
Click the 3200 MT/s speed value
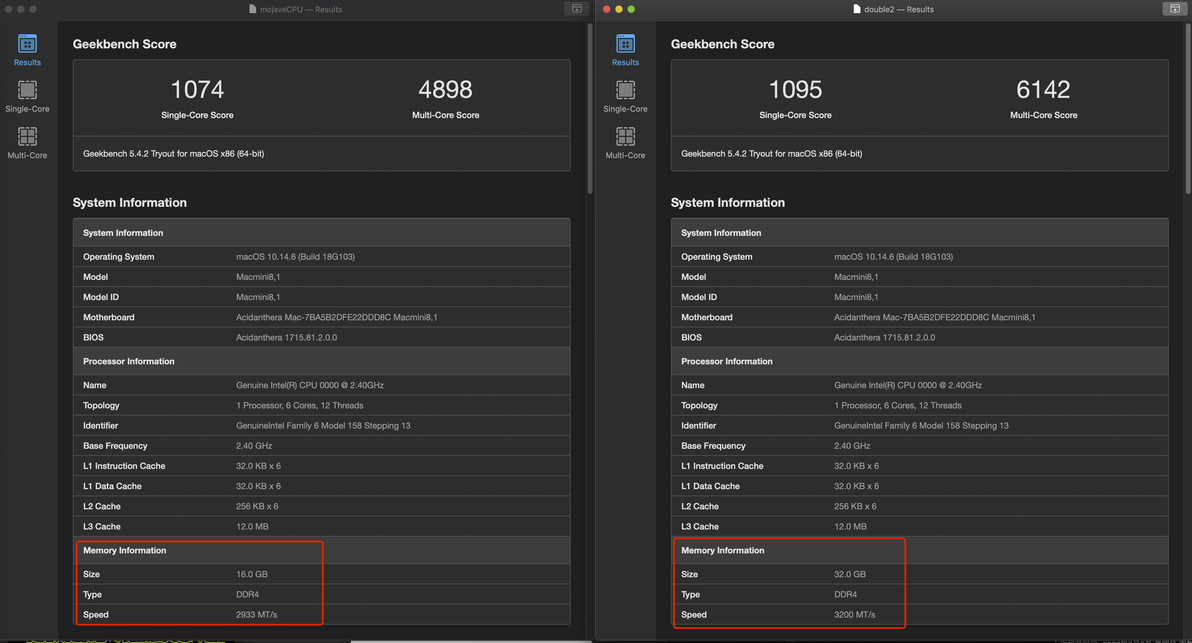(x=854, y=615)
